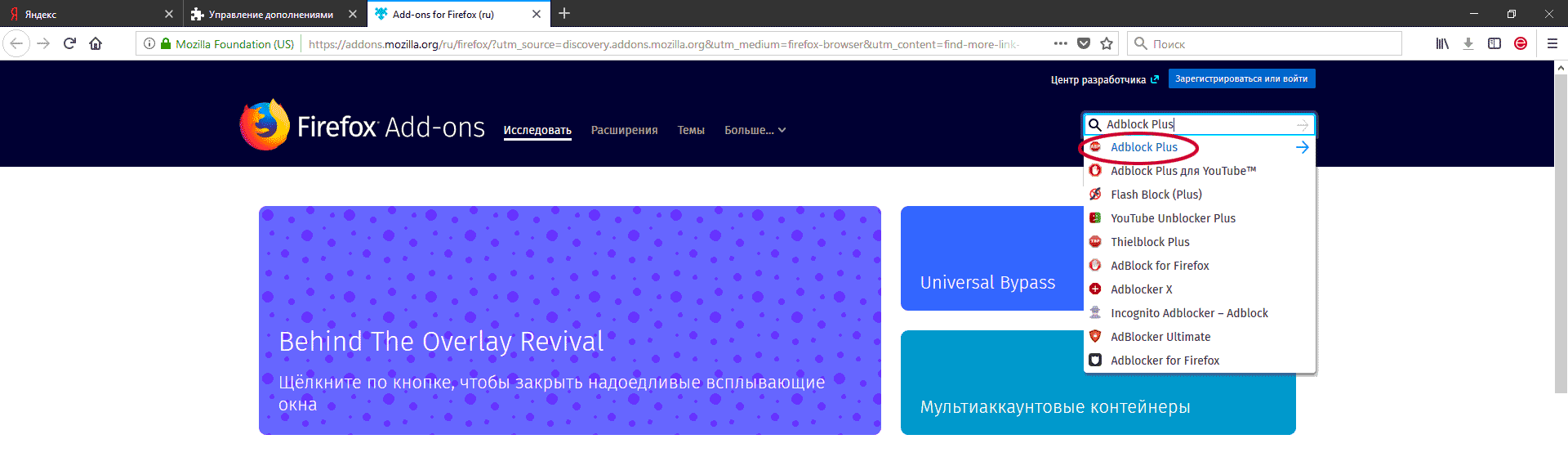Select Adblock Plus suggestion in results
Viewport: 1568px width, 466px height.
tap(1143, 147)
